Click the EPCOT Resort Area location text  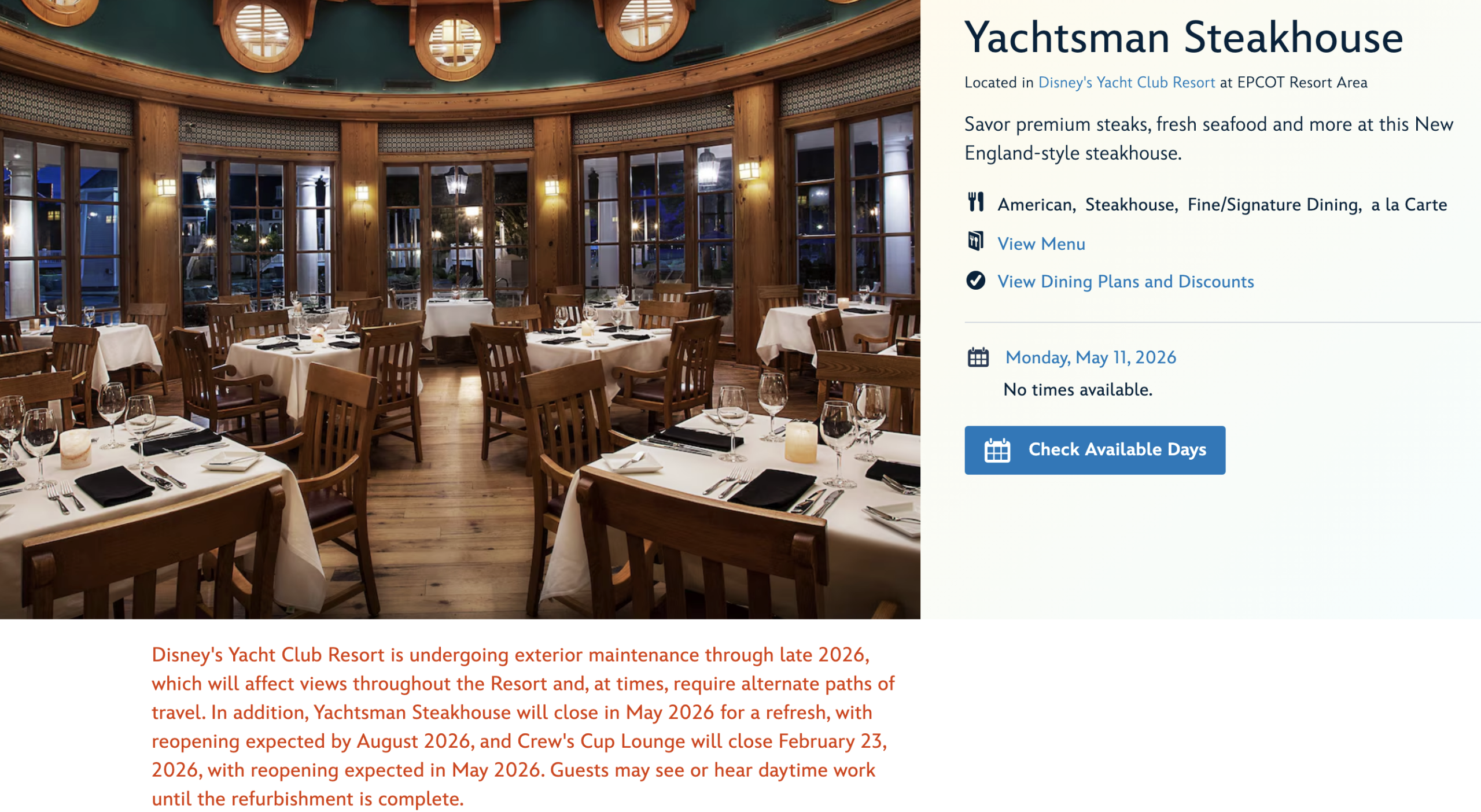pos(1302,83)
